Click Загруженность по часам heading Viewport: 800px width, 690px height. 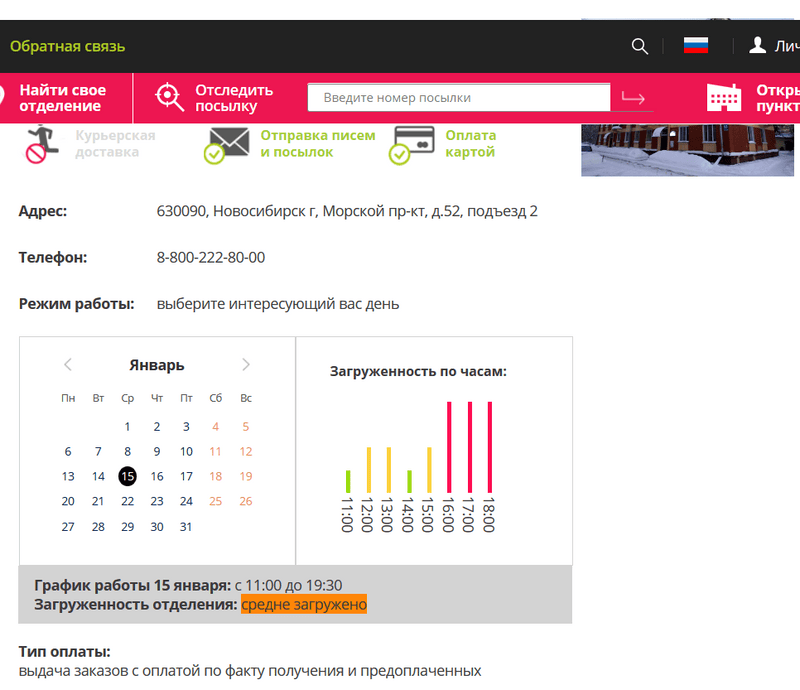tap(418, 372)
